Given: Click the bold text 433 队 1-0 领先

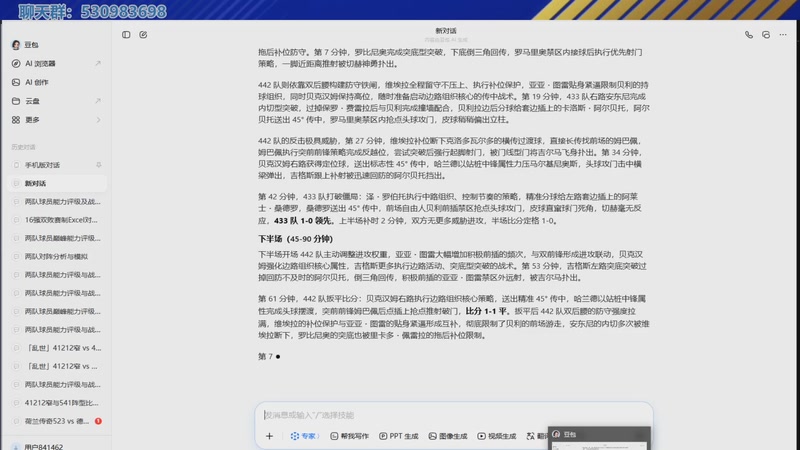Looking at the screenshot, I should (303, 221).
